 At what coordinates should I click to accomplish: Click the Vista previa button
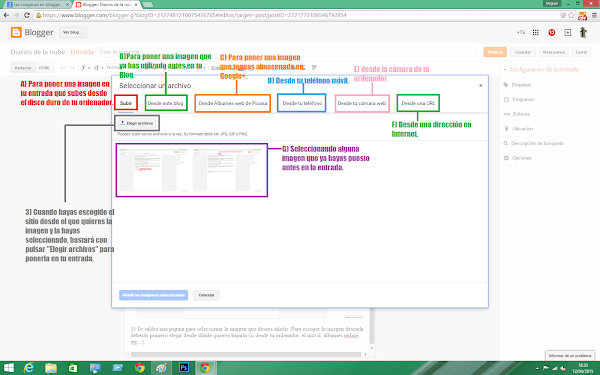point(553,52)
